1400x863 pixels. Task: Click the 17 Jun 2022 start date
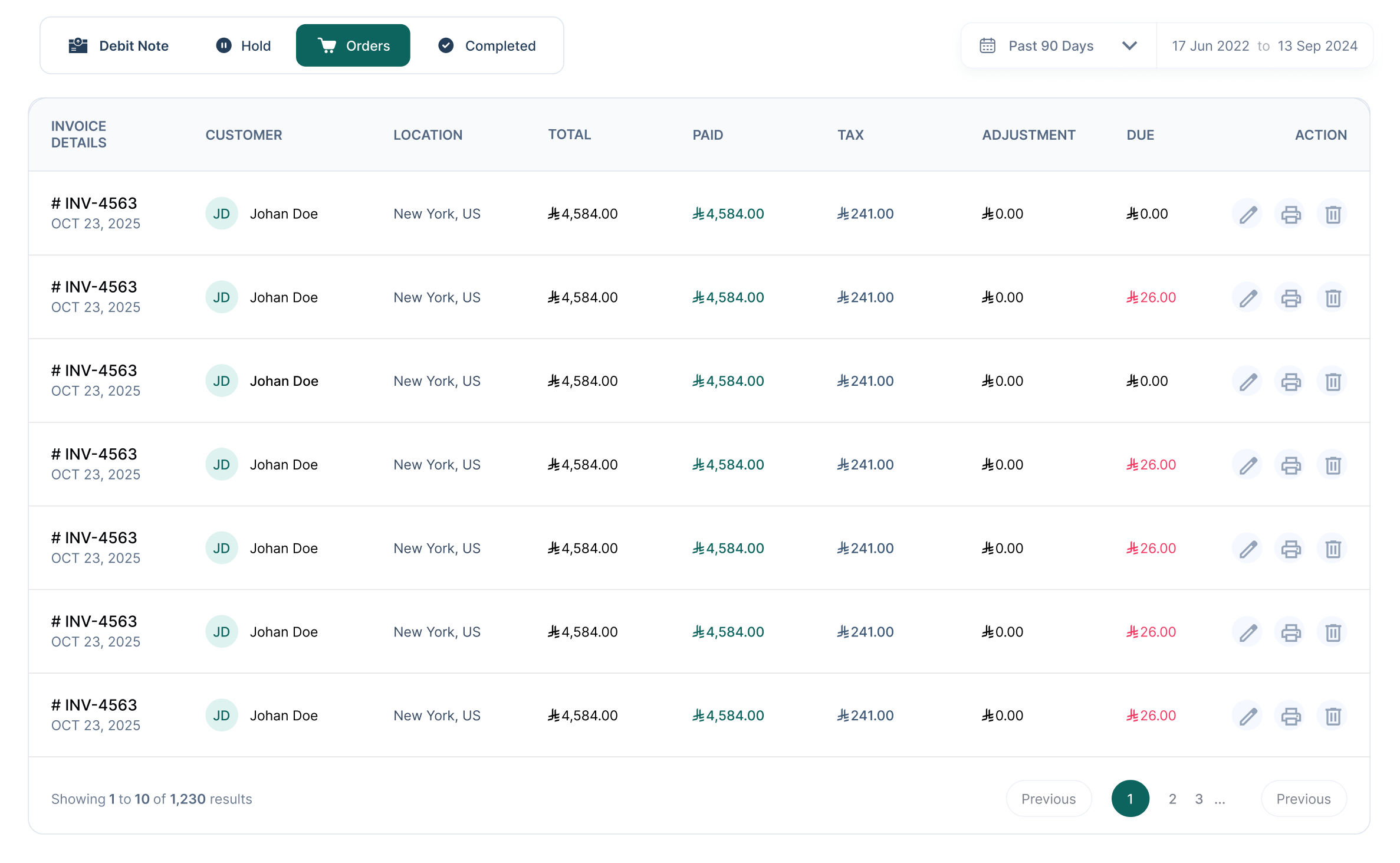click(x=1210, y=45)
